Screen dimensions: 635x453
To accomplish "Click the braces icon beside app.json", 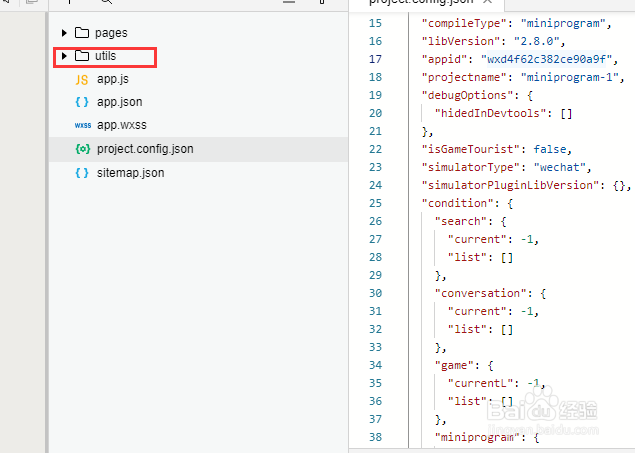I will point(82,102).
